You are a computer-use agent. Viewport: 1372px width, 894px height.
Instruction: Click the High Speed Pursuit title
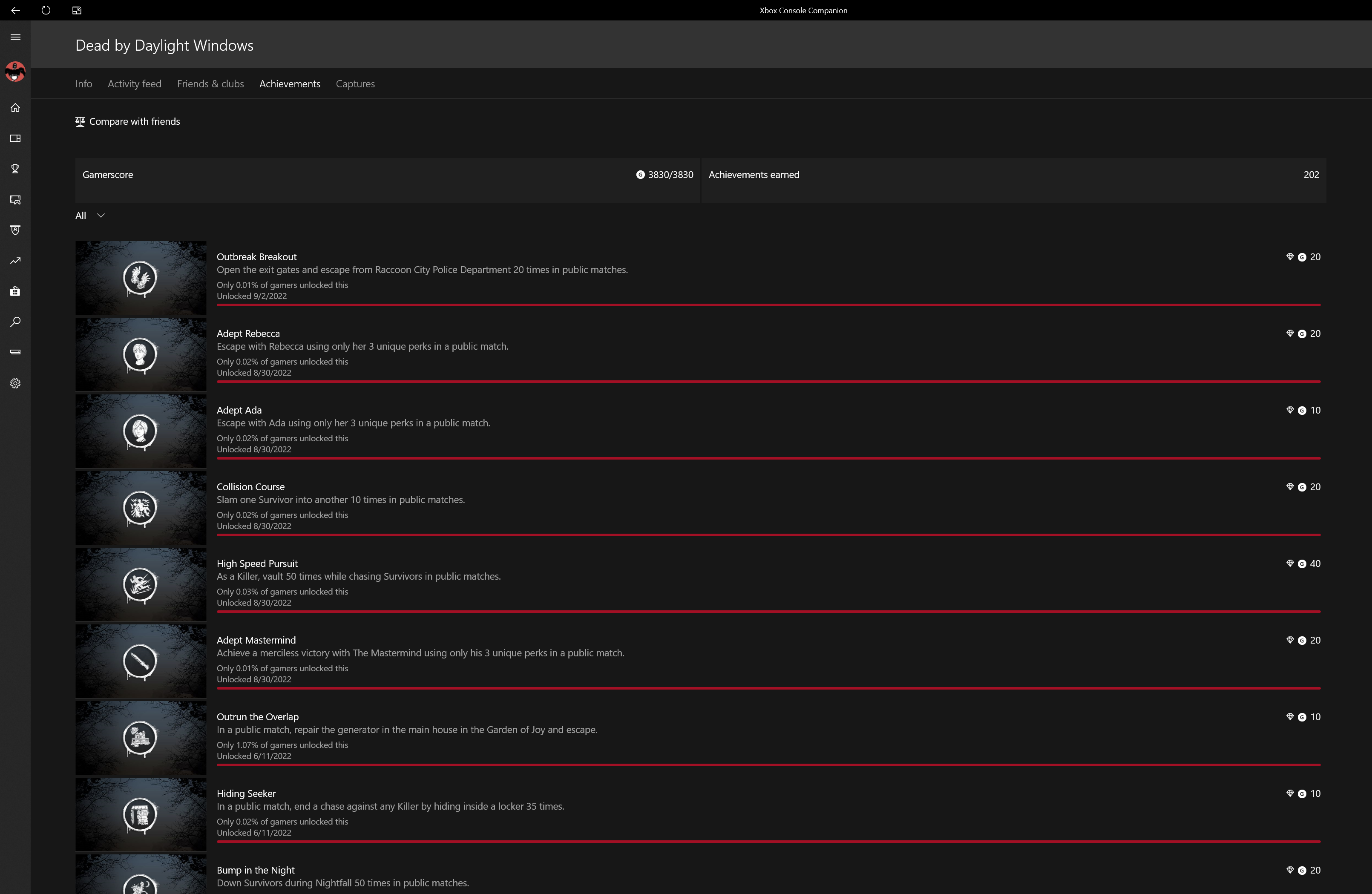257,564
